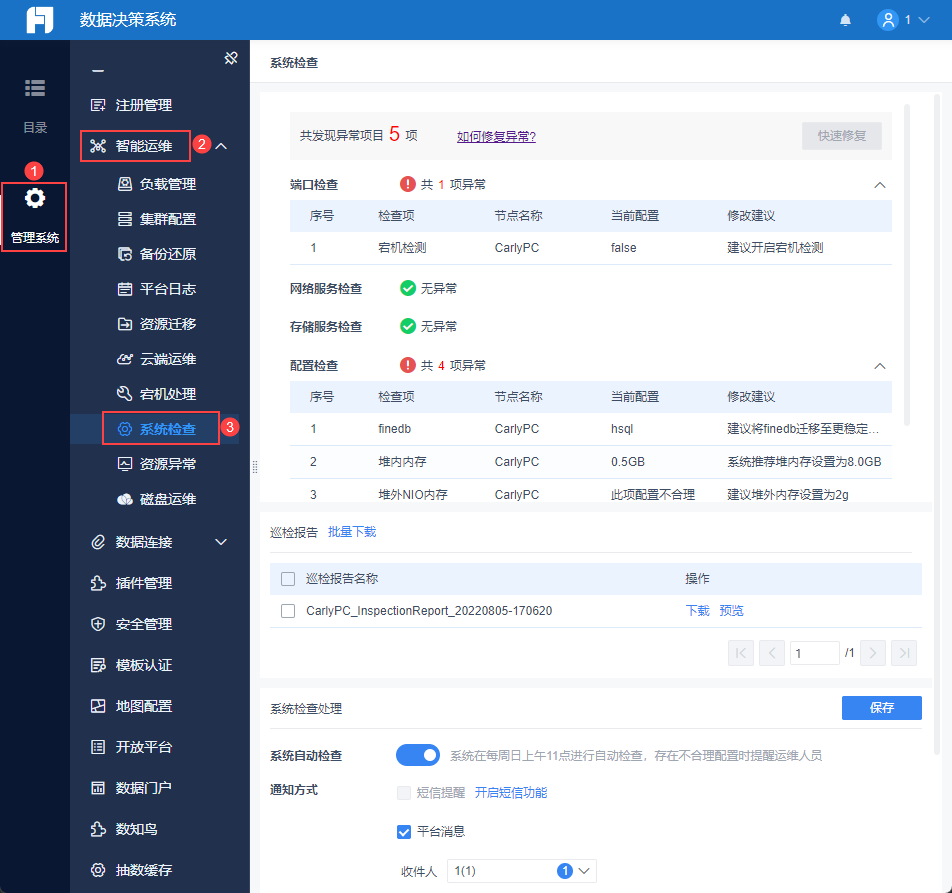Select the finedb table cell
This screenshot has width=952, height=893.
394,429
